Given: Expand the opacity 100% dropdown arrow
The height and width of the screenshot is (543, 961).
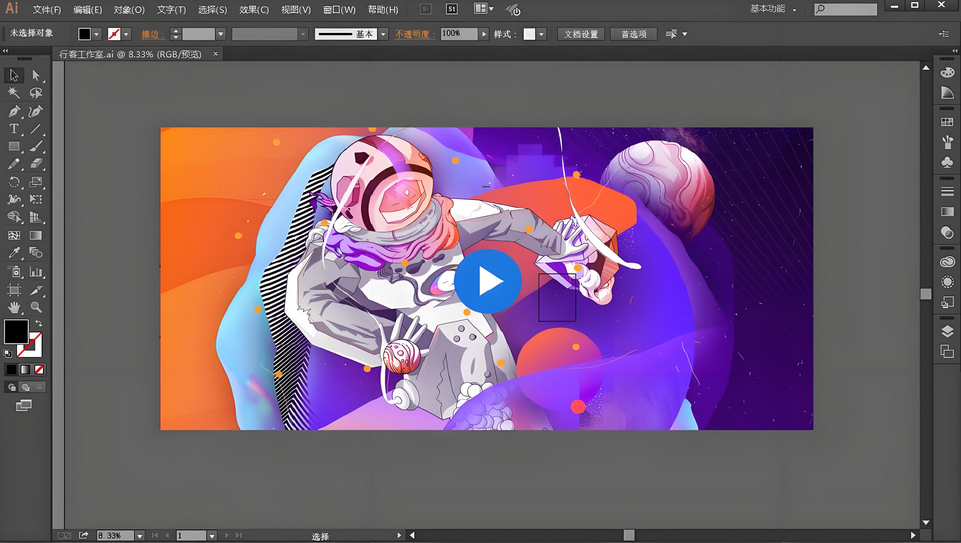Looking at the screenshot, I should [484, 34].
